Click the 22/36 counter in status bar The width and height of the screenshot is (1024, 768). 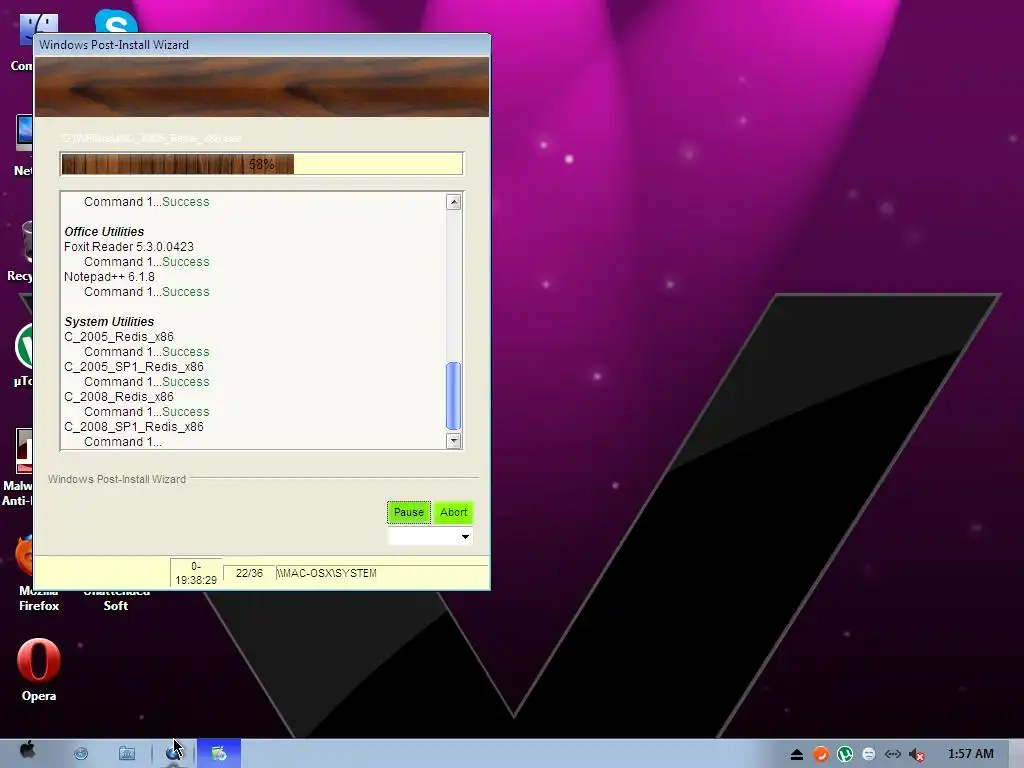(x=249, y=573)
